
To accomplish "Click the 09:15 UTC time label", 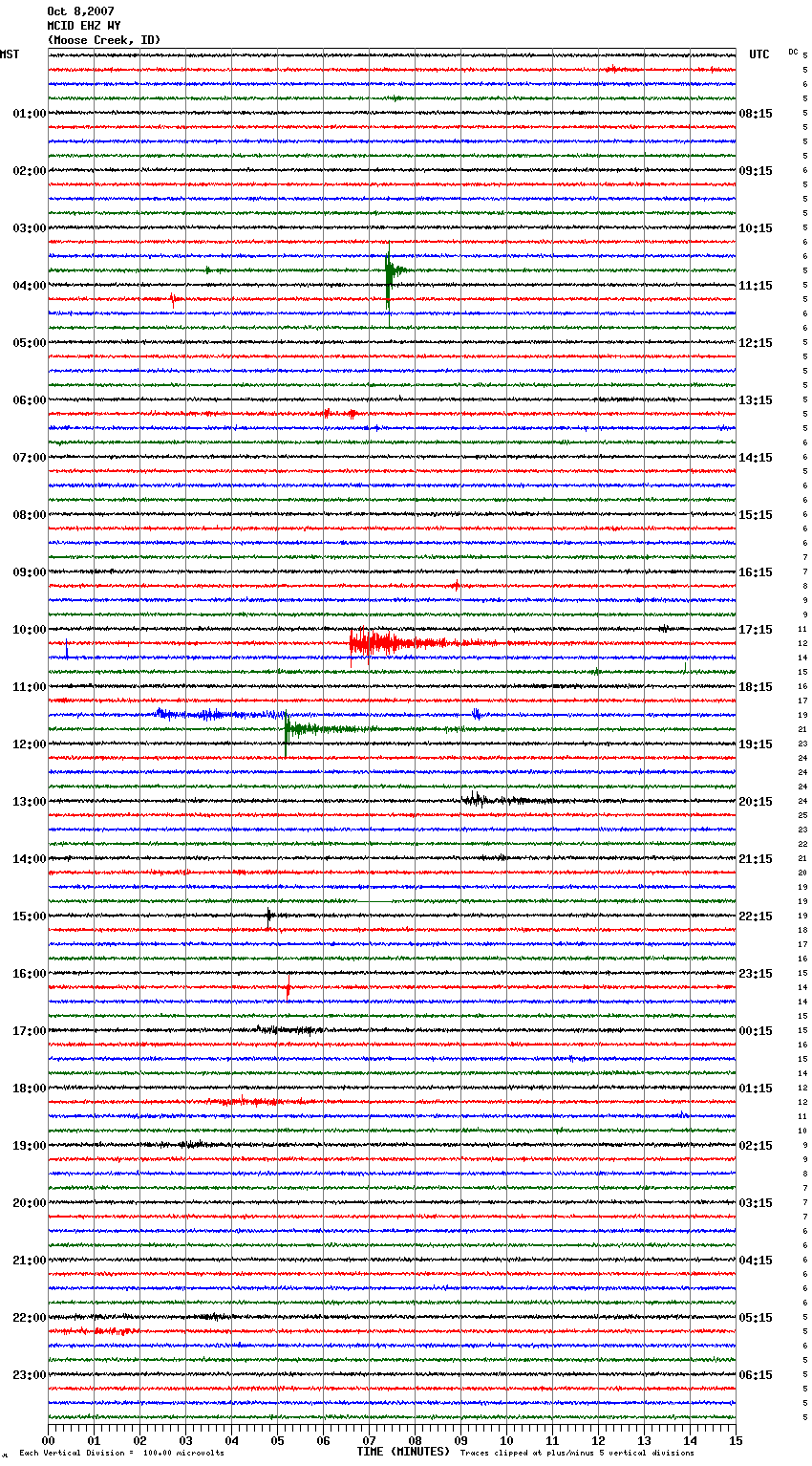I will click(756, 171).
